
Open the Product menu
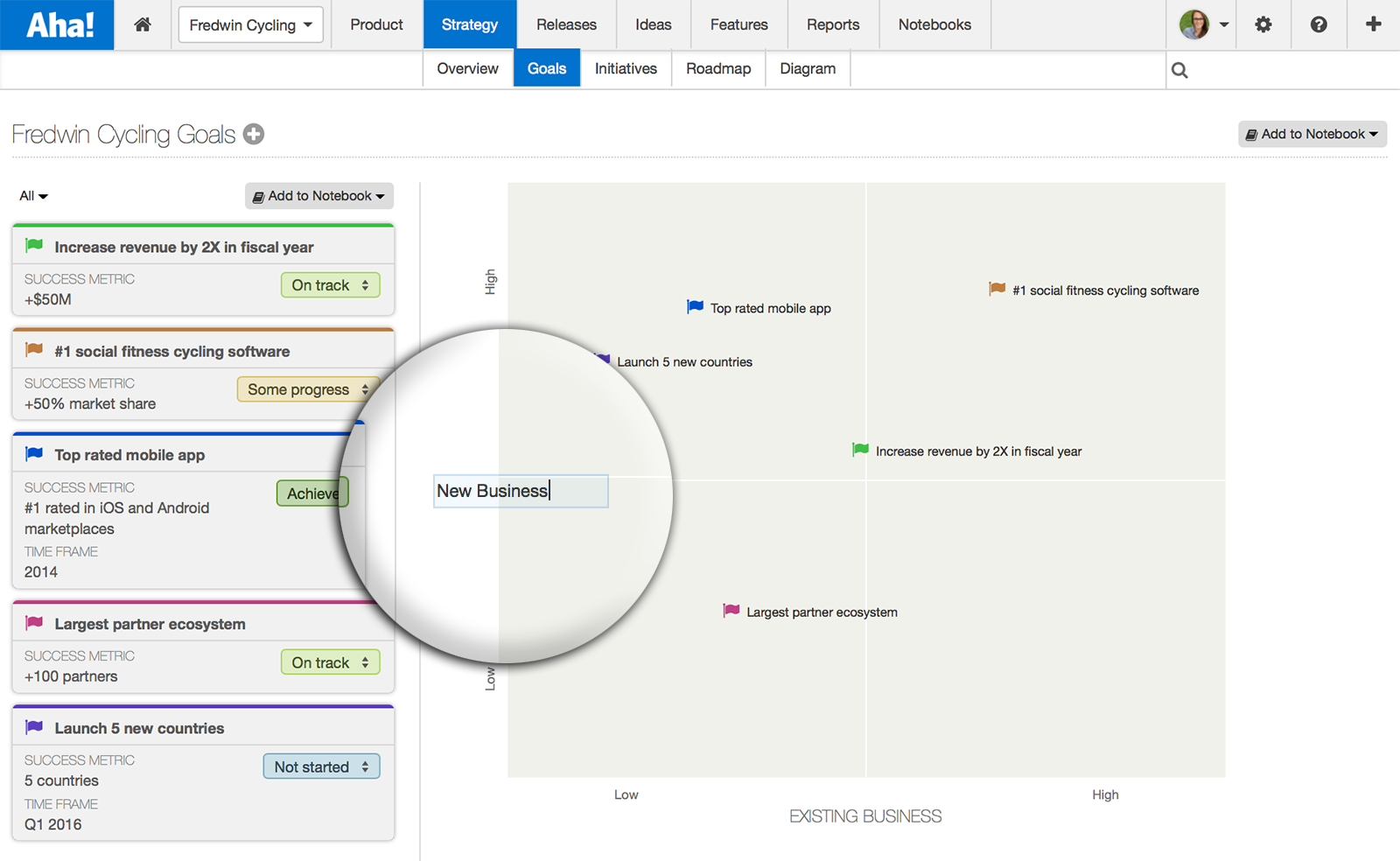376,24
